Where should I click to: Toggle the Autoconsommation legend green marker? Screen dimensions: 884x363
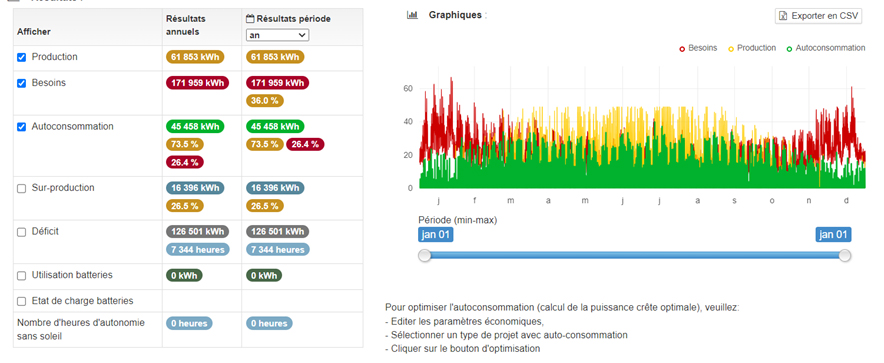point(789,49)
